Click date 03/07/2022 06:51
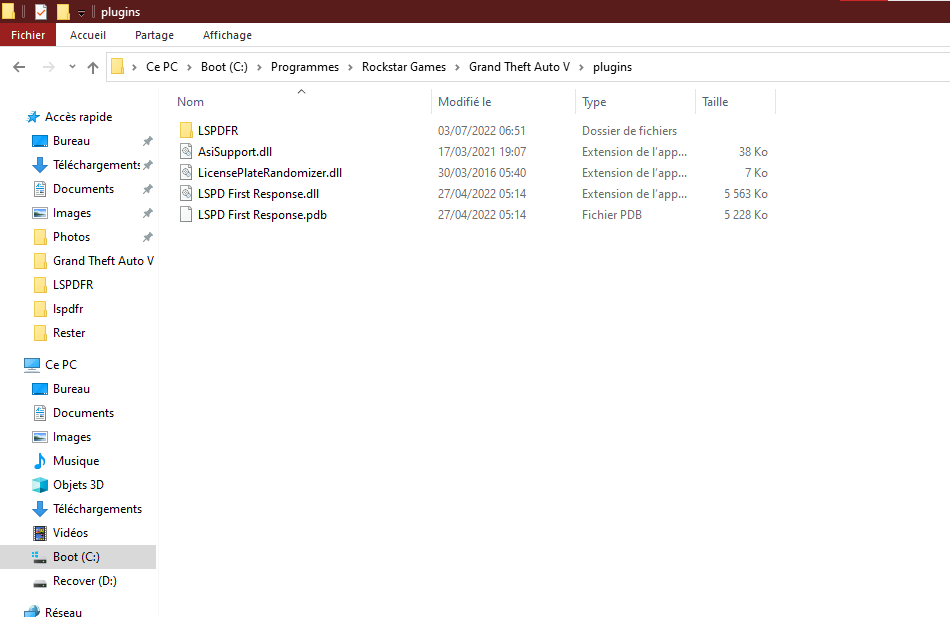950x617 pixels. [x=482, y=130]
